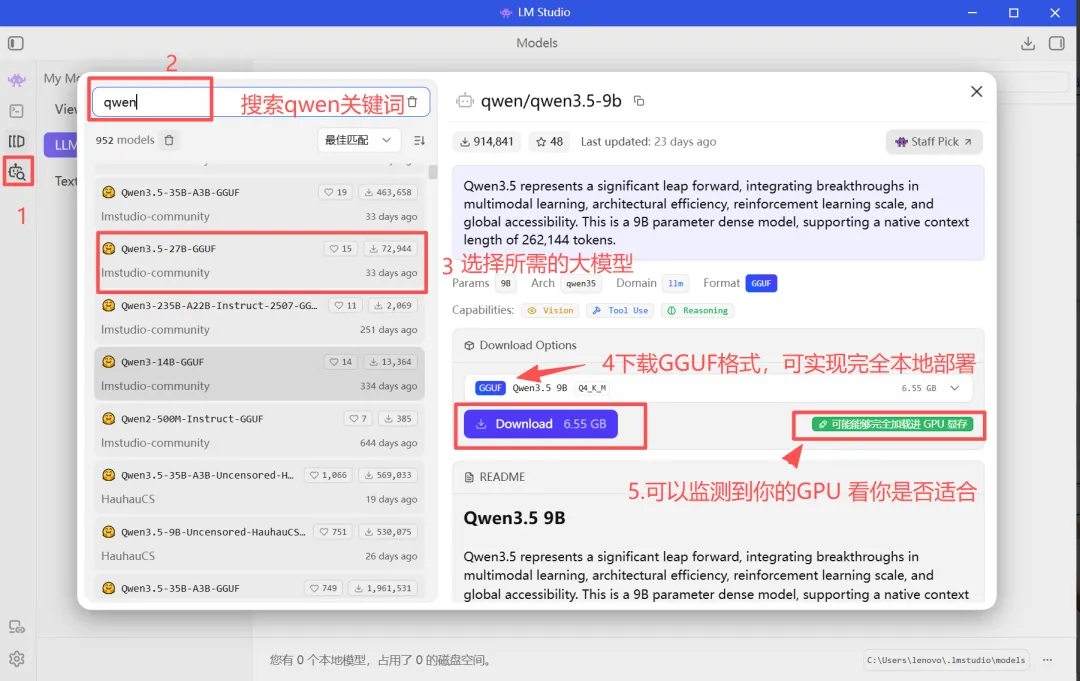Viewport: 1080px width, 681px height.
Task: Select Qwen3.5-9B-Uncensored-HauhauCS result
Action: [260, 543]
